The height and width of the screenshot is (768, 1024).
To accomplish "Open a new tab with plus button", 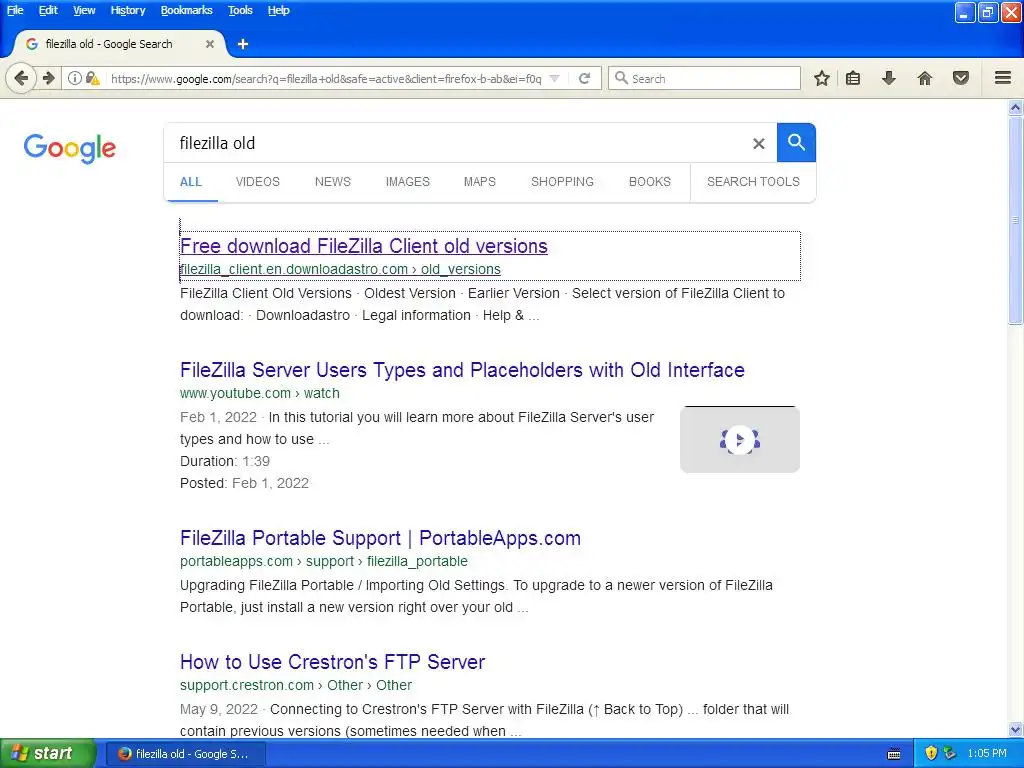I will pyautogui.click(x=243, y=44).
